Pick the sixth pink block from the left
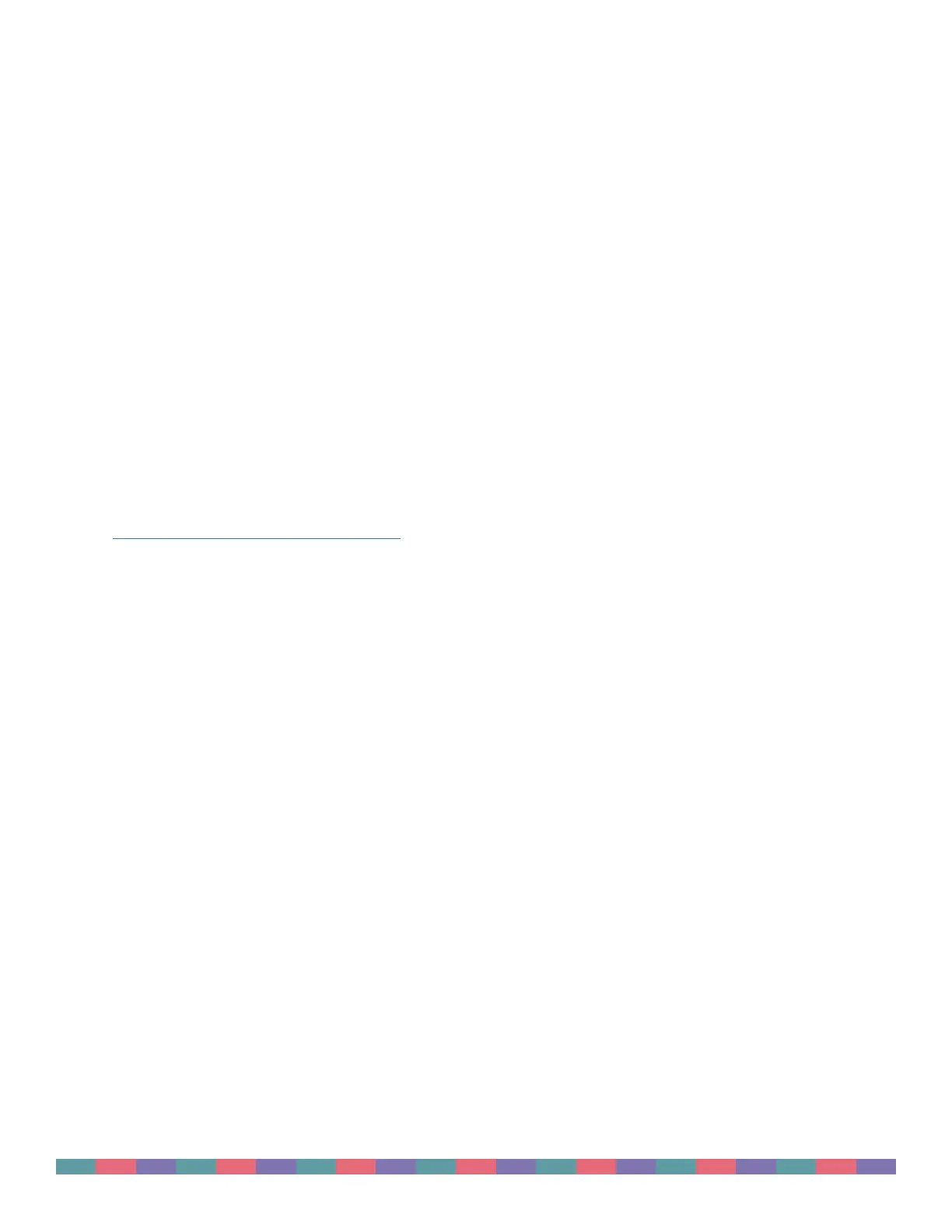The height and width of the screenshot is (1232, 952). (716, 1166)
